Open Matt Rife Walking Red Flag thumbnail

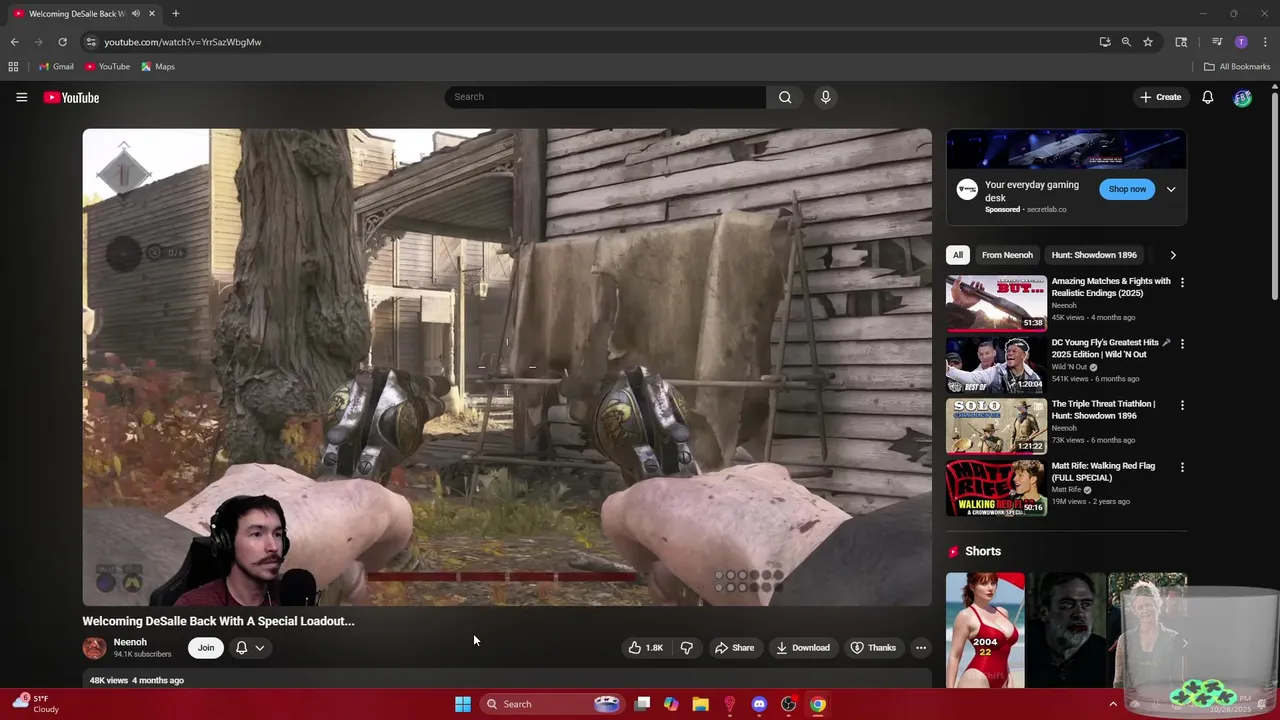(x=996, y=488)
